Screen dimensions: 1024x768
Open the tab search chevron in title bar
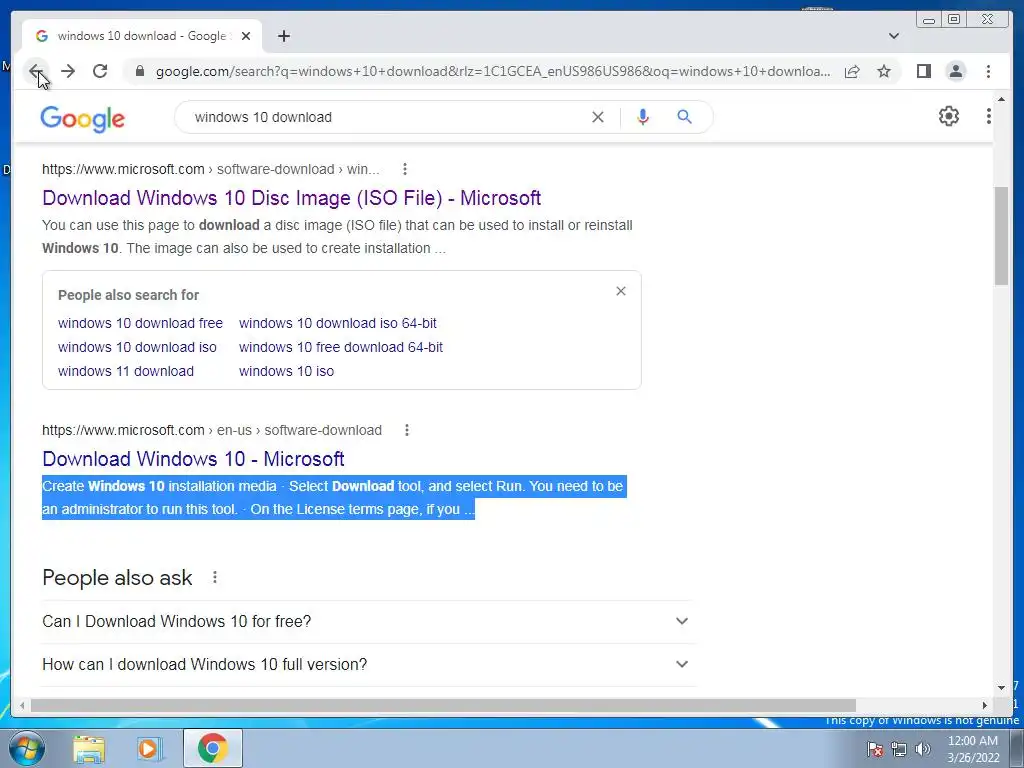[x=894, y=36]
